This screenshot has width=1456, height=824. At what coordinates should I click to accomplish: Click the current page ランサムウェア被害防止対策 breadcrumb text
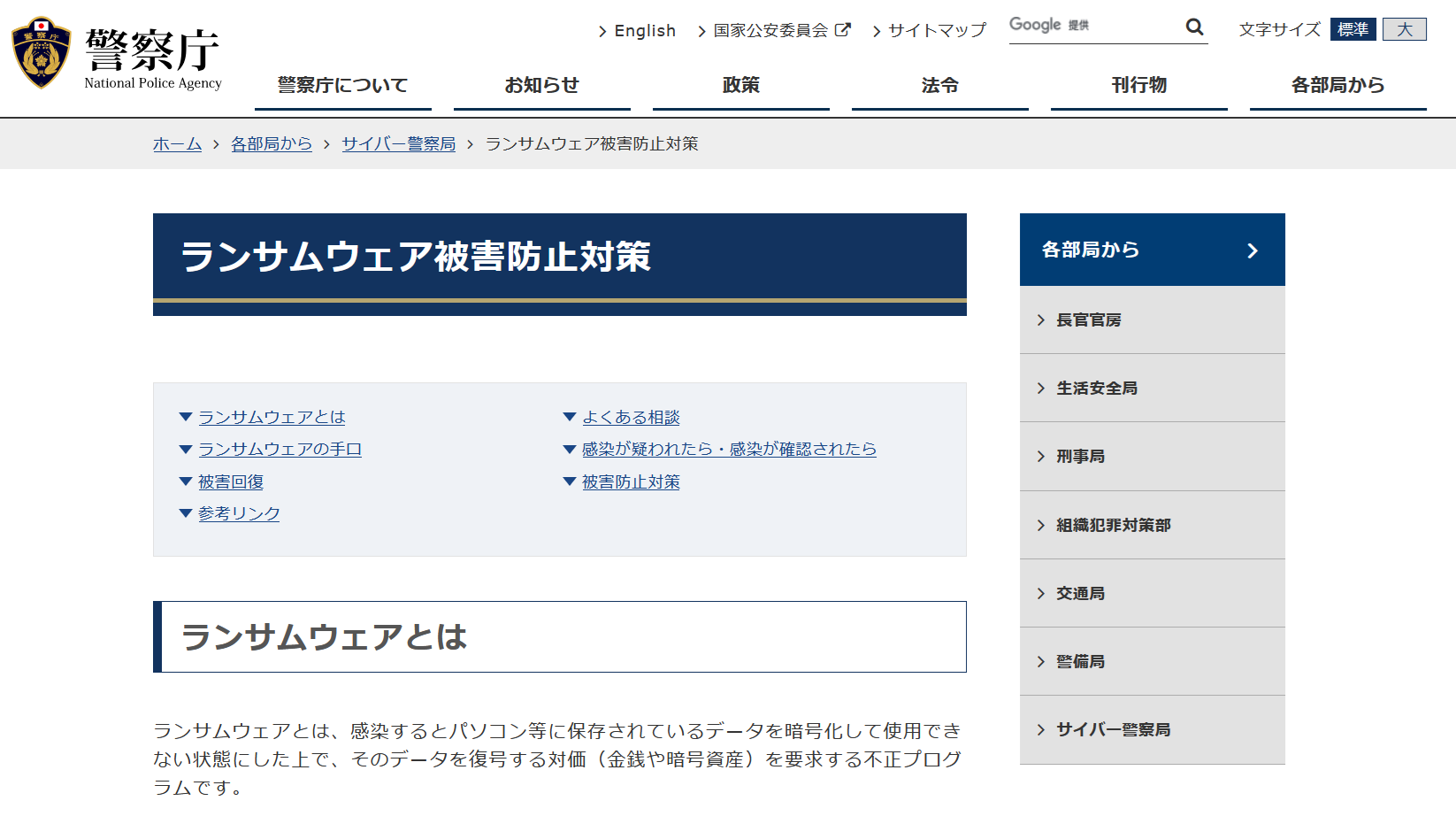592,143
